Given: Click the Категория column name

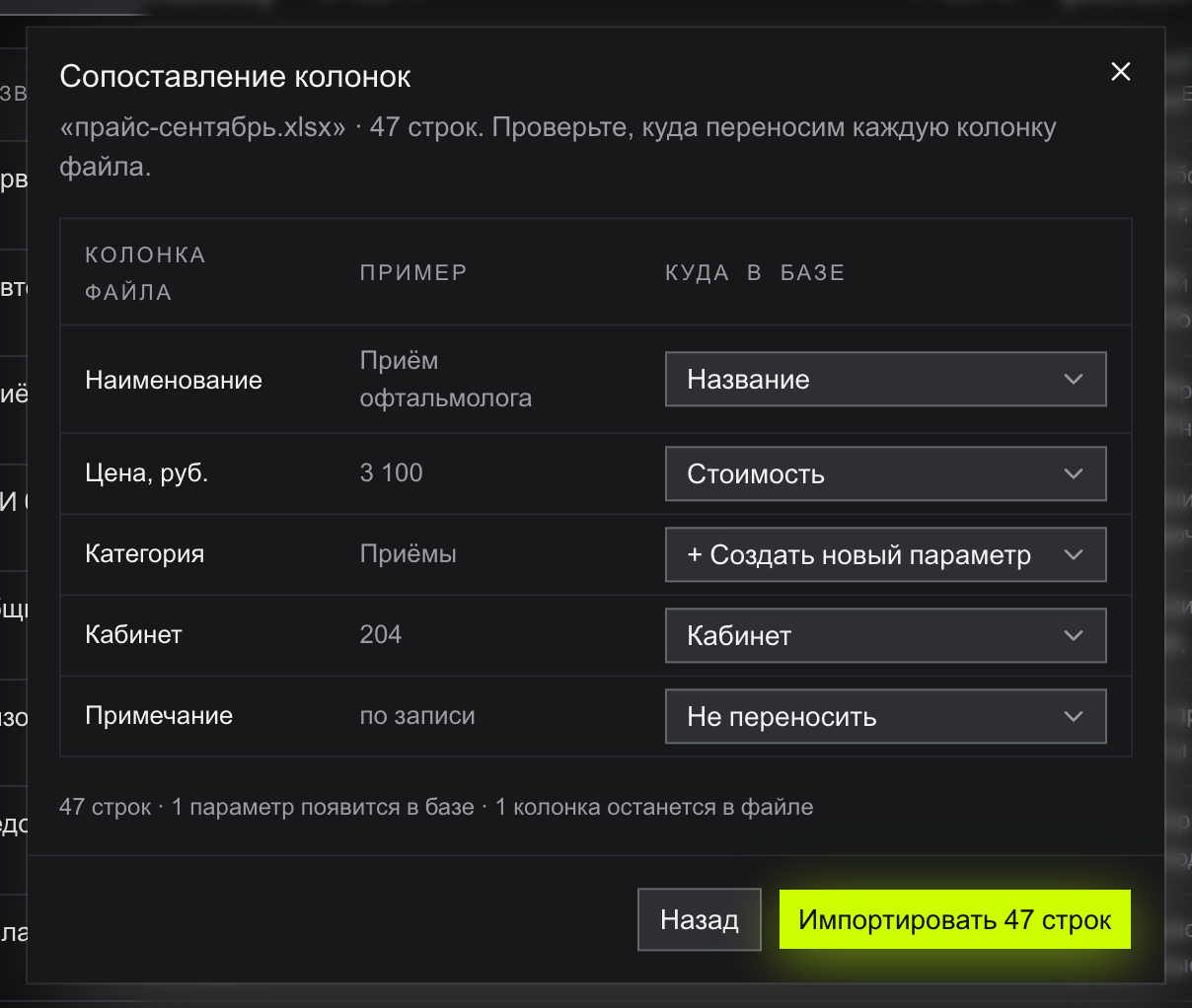Looking at the screenshot, I should point(145,553).
